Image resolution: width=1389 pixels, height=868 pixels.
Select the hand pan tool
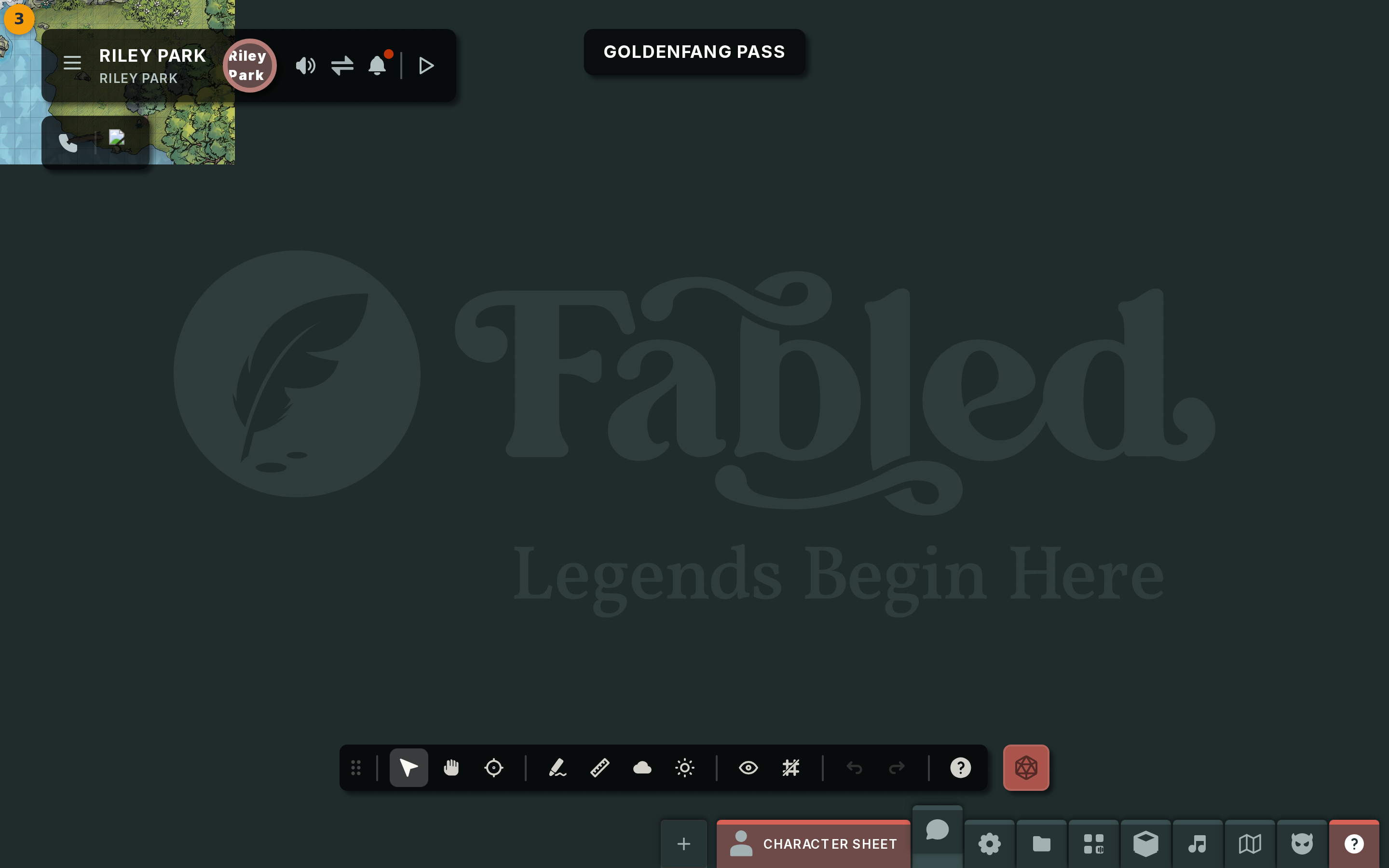coord(451,768)
